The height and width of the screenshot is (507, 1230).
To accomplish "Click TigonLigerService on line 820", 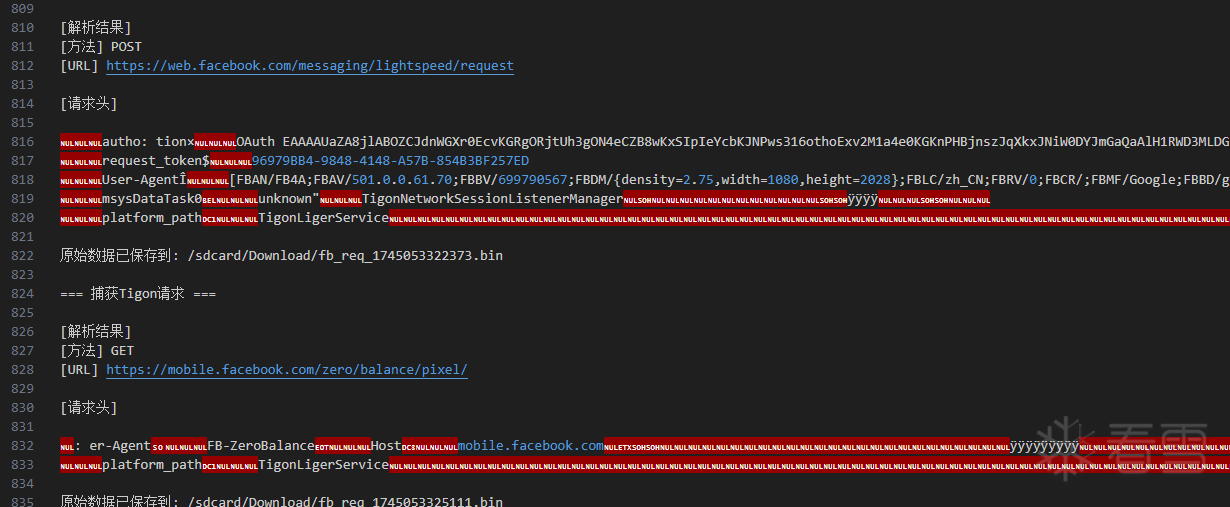I will pyautogui.click(x=324, y=218).
